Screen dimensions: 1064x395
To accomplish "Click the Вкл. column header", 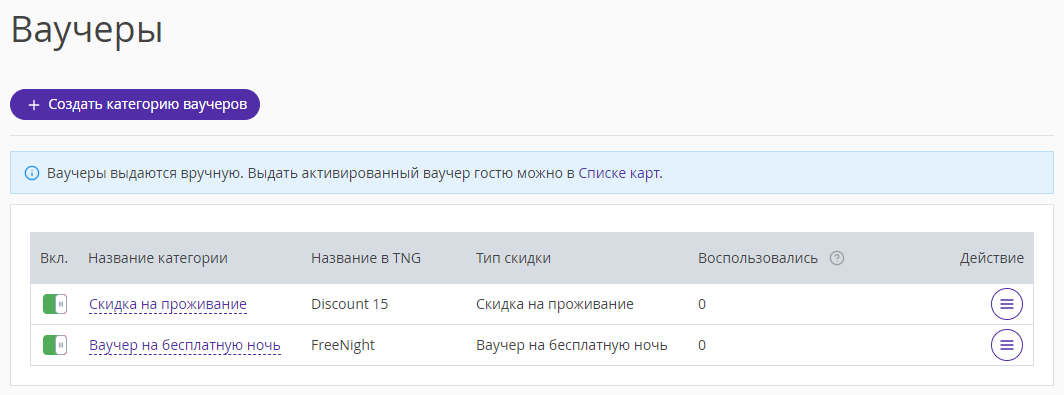I will tap(54, 258).
